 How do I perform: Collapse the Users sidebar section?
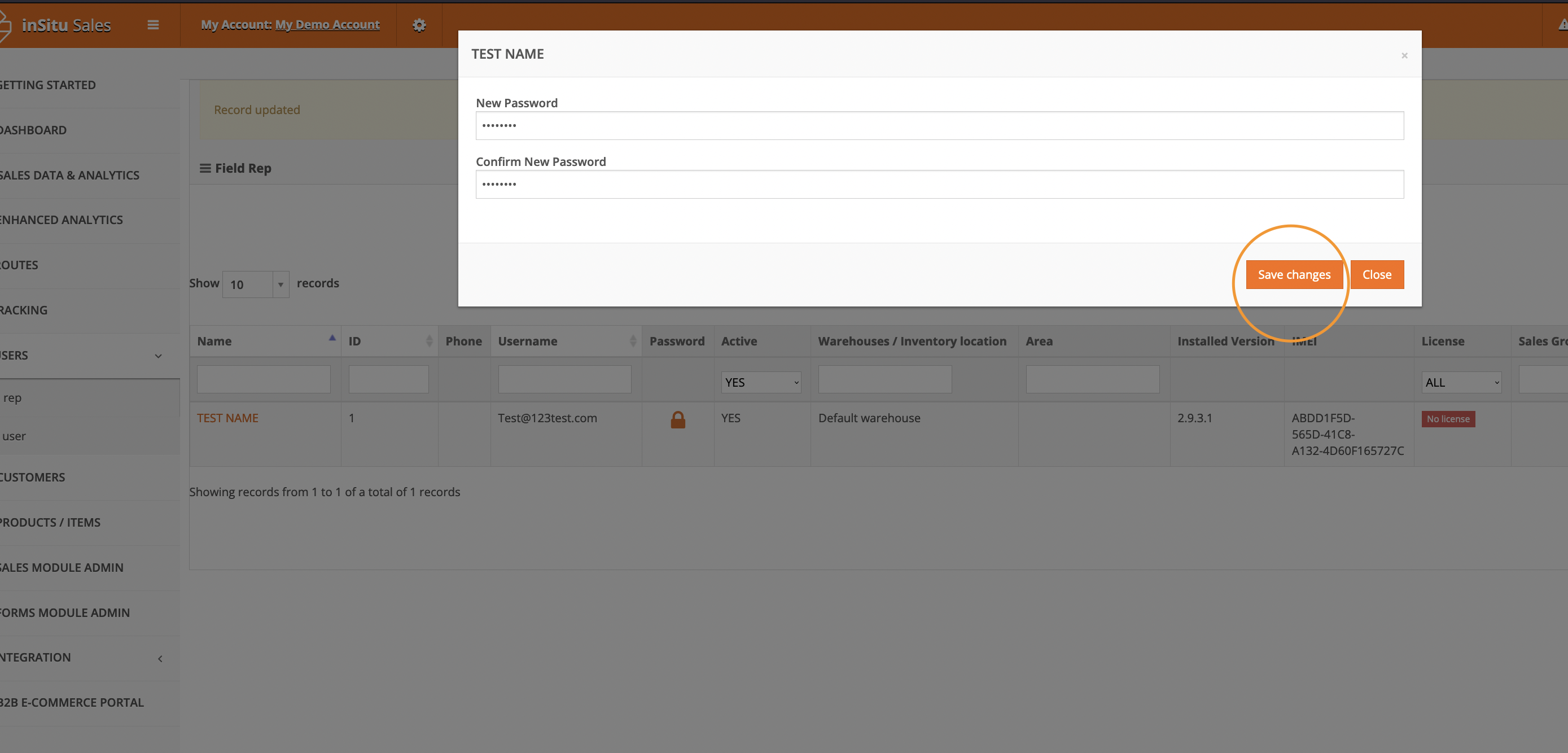coord(158,356)
